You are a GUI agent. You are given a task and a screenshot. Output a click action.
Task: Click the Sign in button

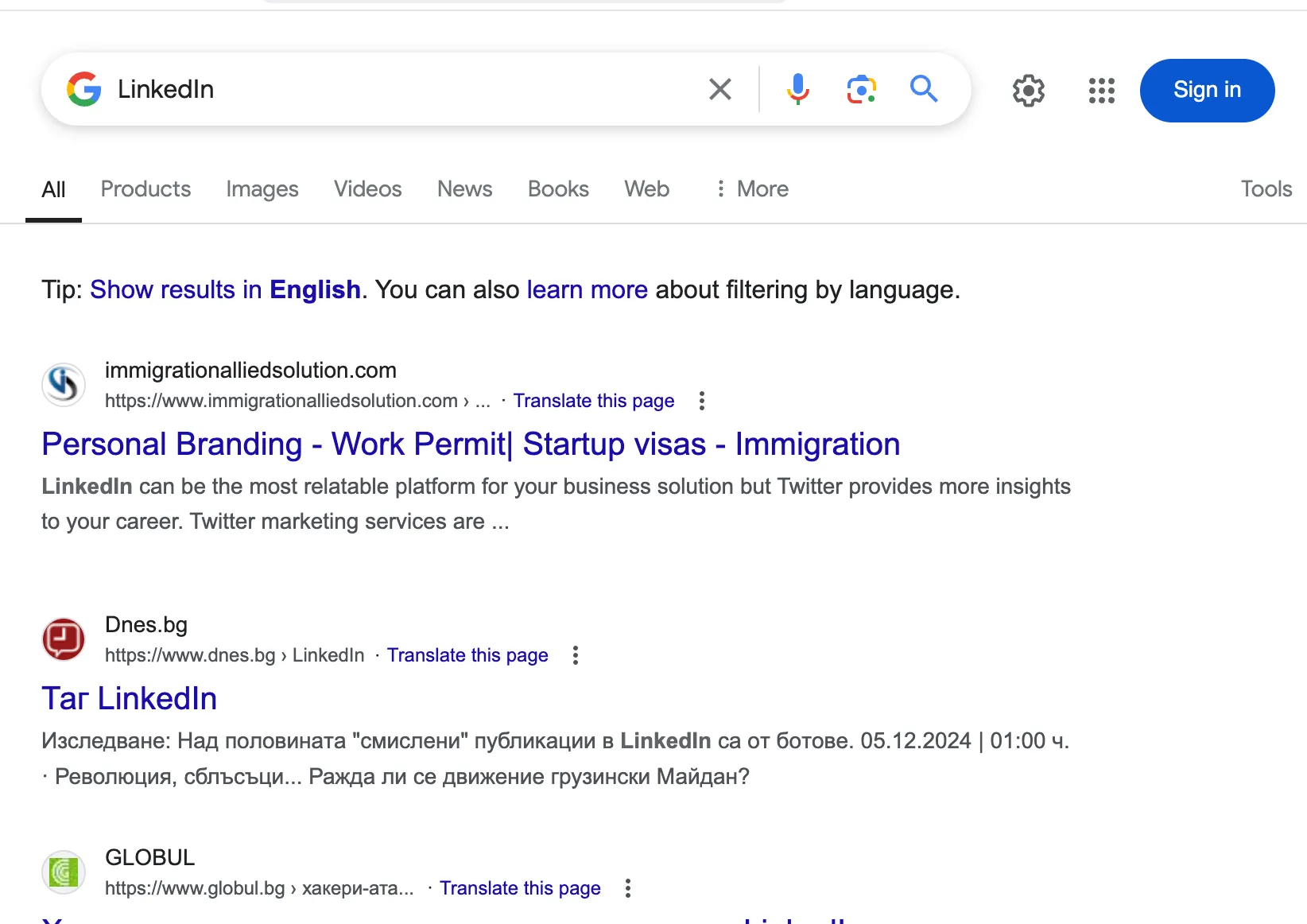(x=1206, y=91)
